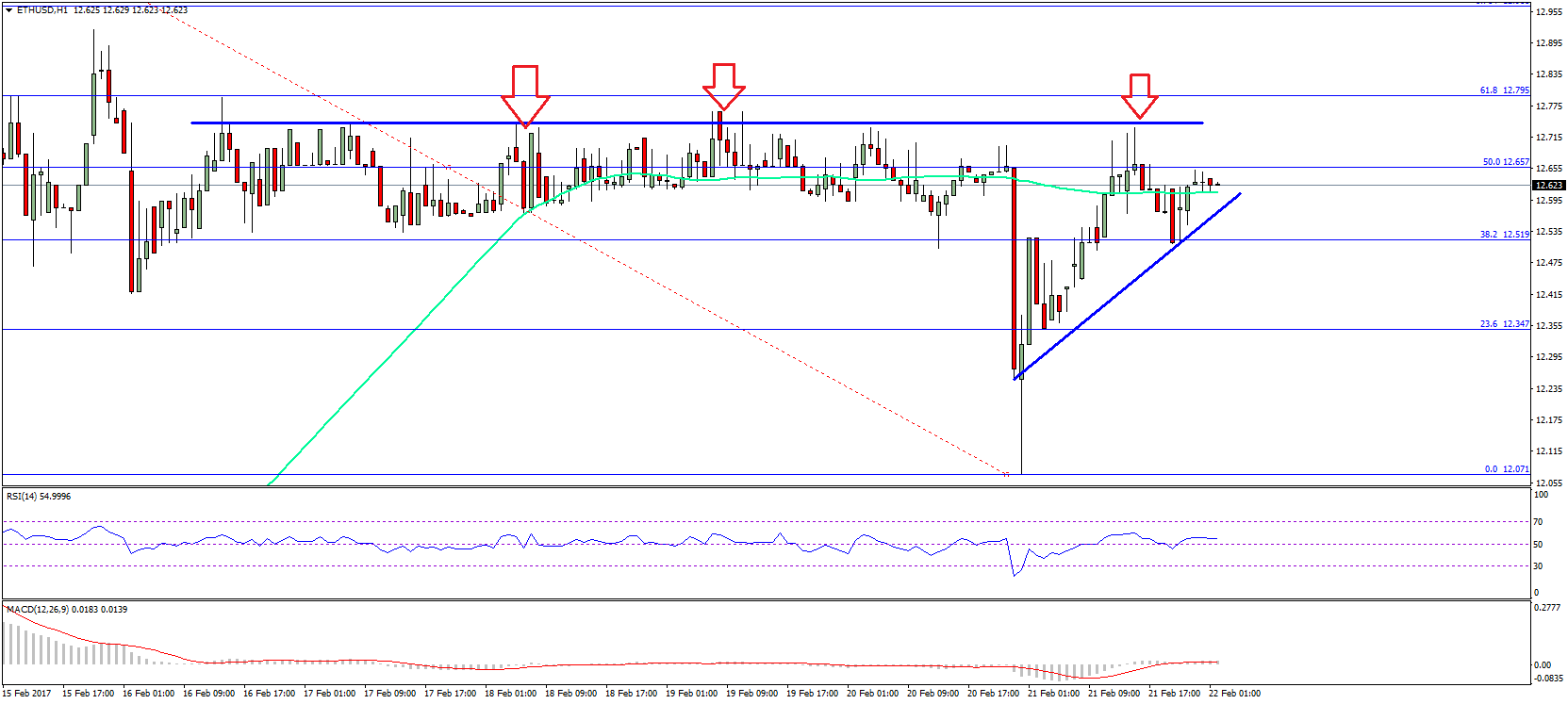Click the 15 Feb 17:00 time label

(88, 694)
